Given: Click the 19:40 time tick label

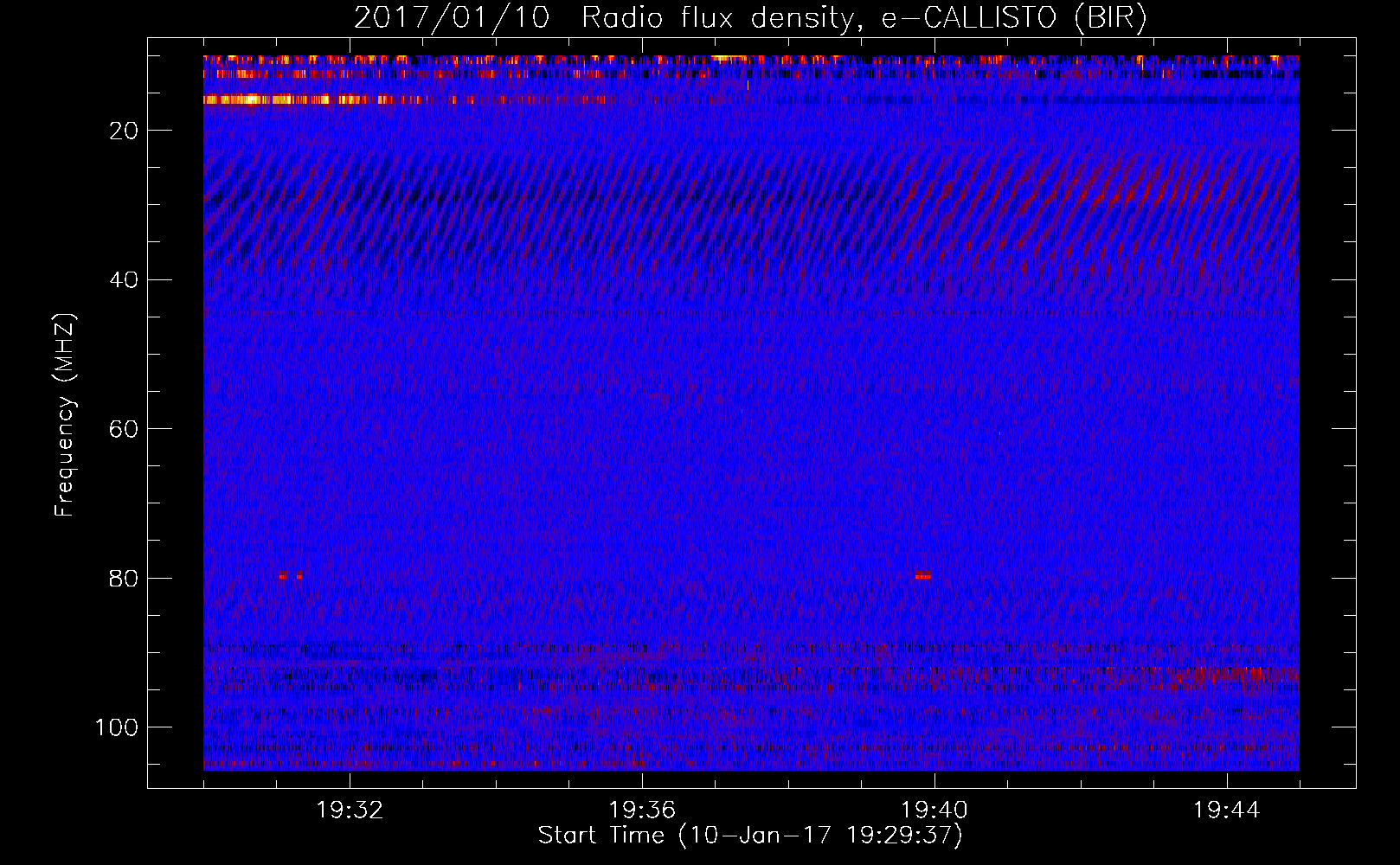Looking at the screenshot, I should 934,811.
